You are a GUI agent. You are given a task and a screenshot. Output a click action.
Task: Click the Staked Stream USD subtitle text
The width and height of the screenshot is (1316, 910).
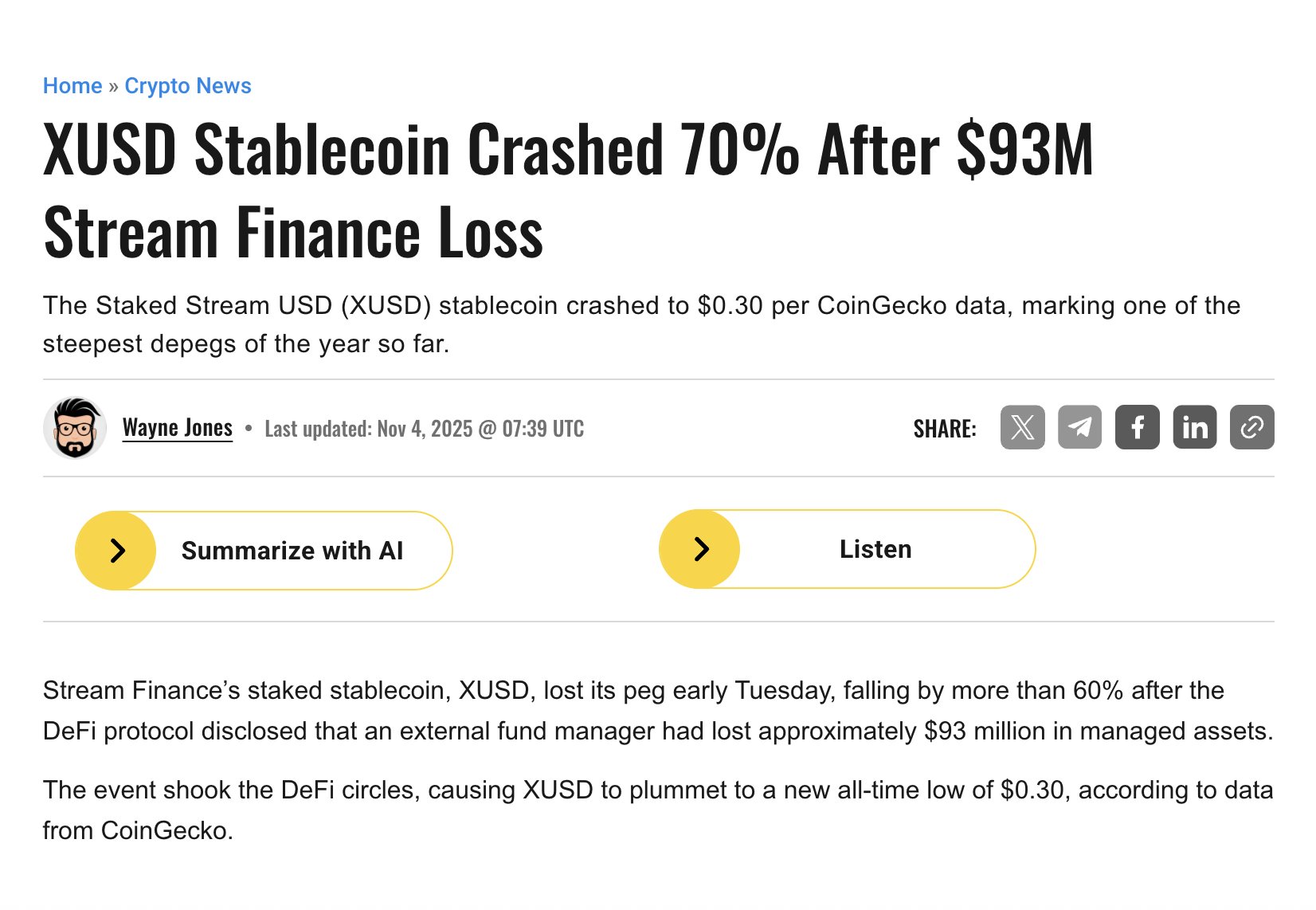[x=641, y=324]
